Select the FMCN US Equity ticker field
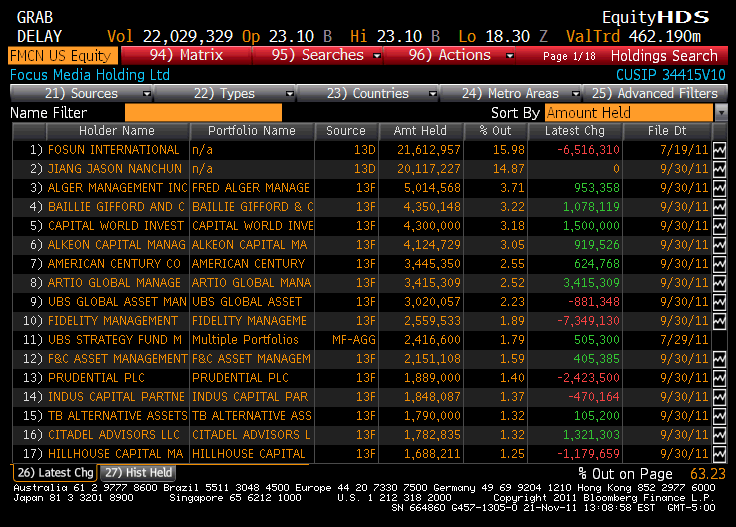 62,56
